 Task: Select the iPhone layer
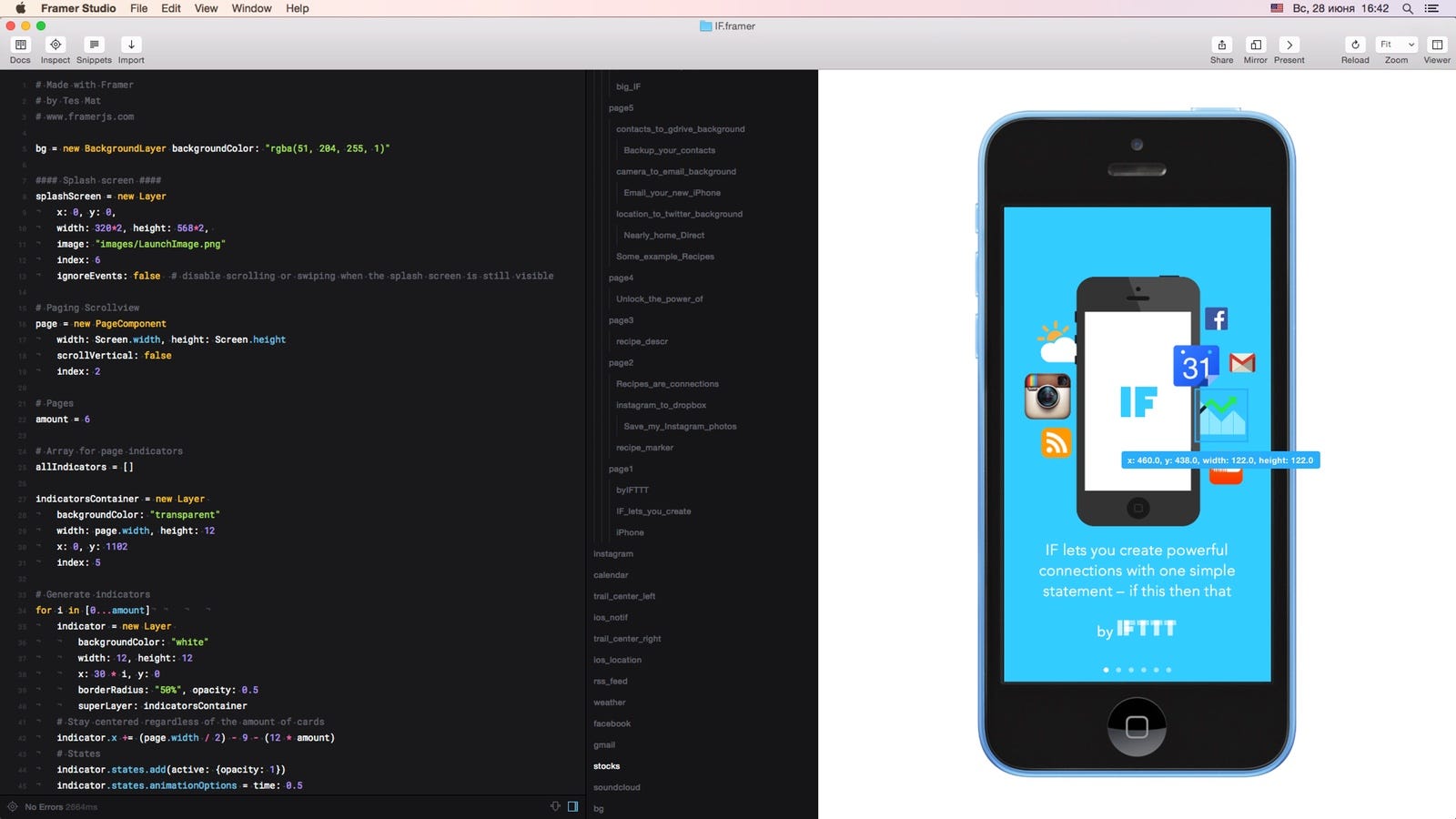pos(630,532)
